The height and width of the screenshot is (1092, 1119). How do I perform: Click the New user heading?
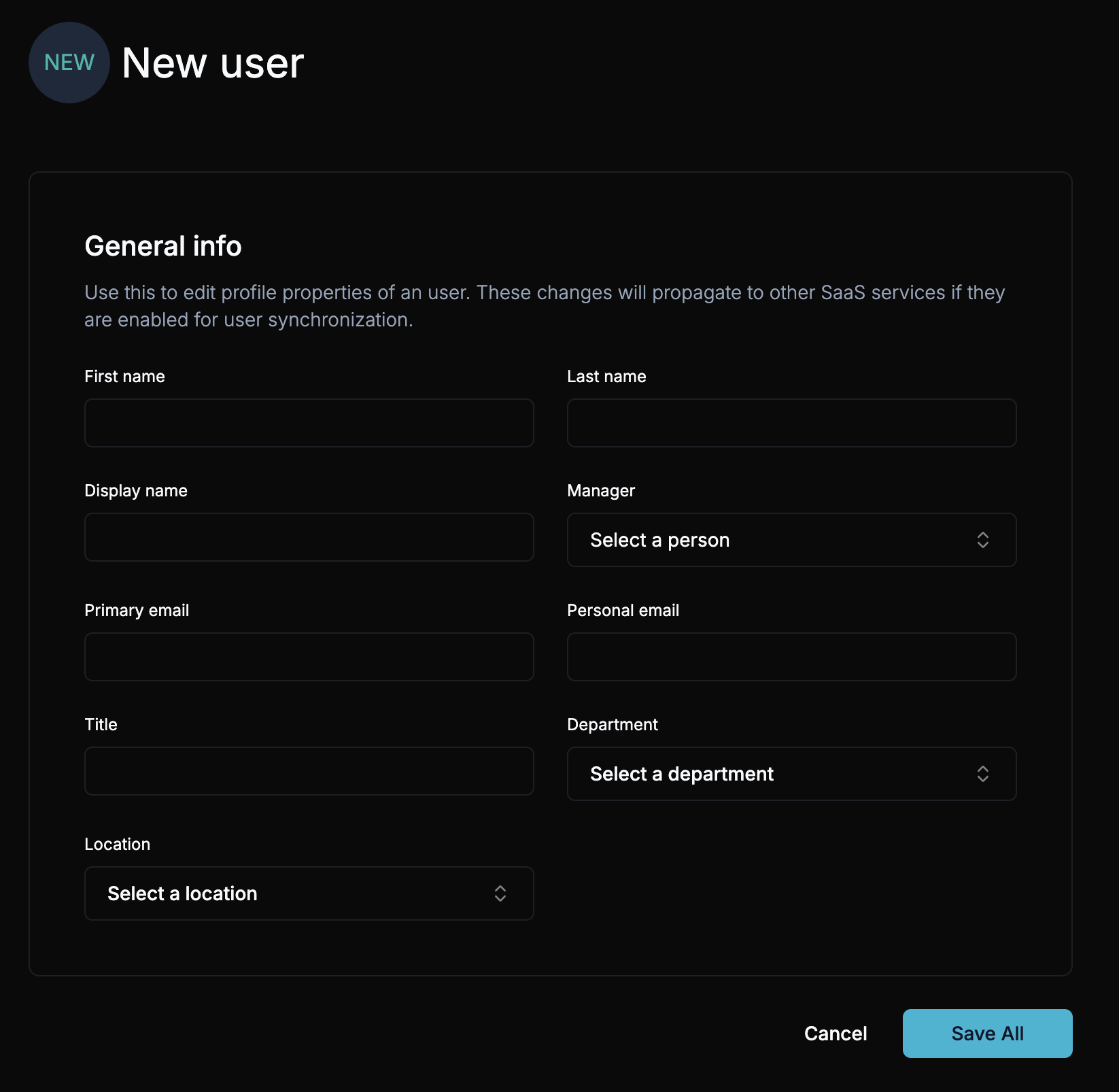pyautogui.click(x=212, y=63)
